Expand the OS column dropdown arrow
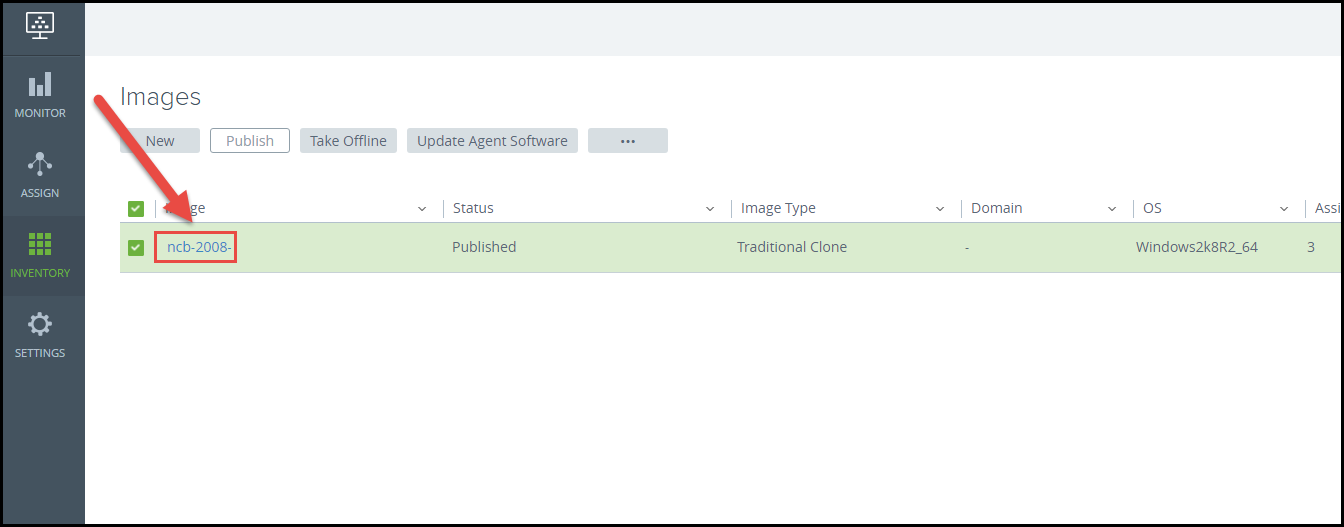Viewport: 1344px width, 527px height. (1284, 209)
